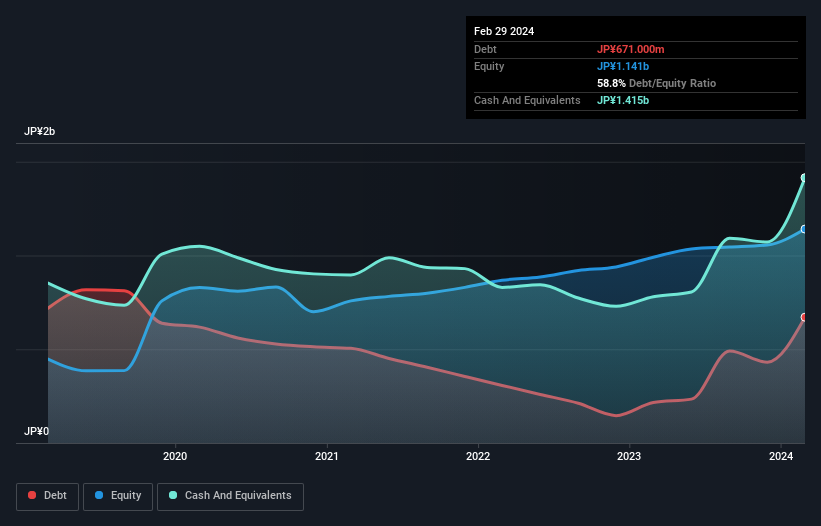
Task: Toggle the Debt series legend button
Action: (48, 496)
